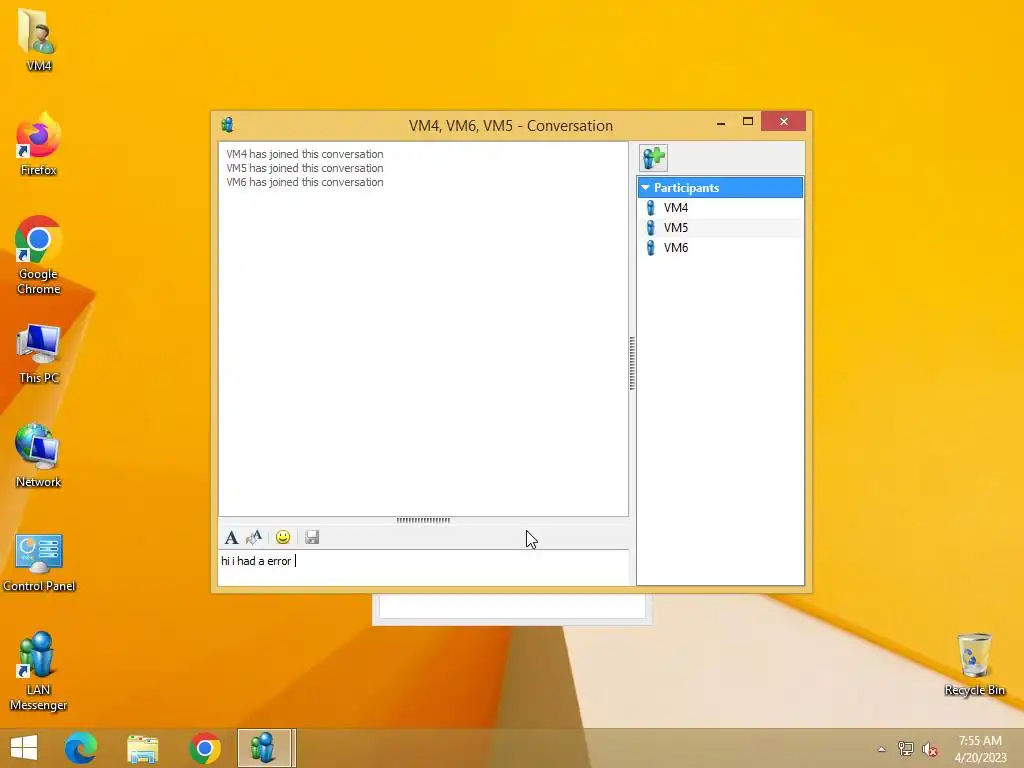Viewport: 1024px width, 768px height.
Task: Open the Firefox desktop shortcut
Action: (x=39, y=144)
